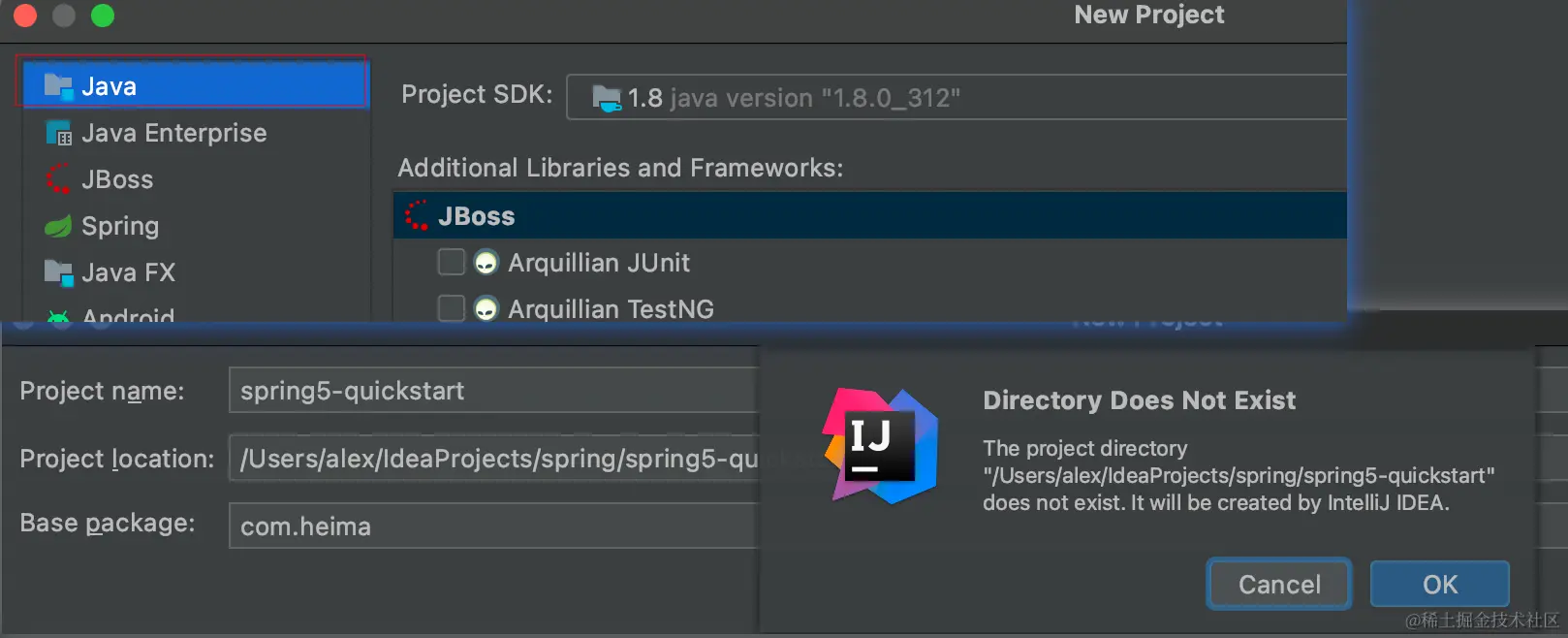Screen dimensions: 1568x638
Task: Click the Arquillian TestNG alien icon
Action: coord(486,308)
